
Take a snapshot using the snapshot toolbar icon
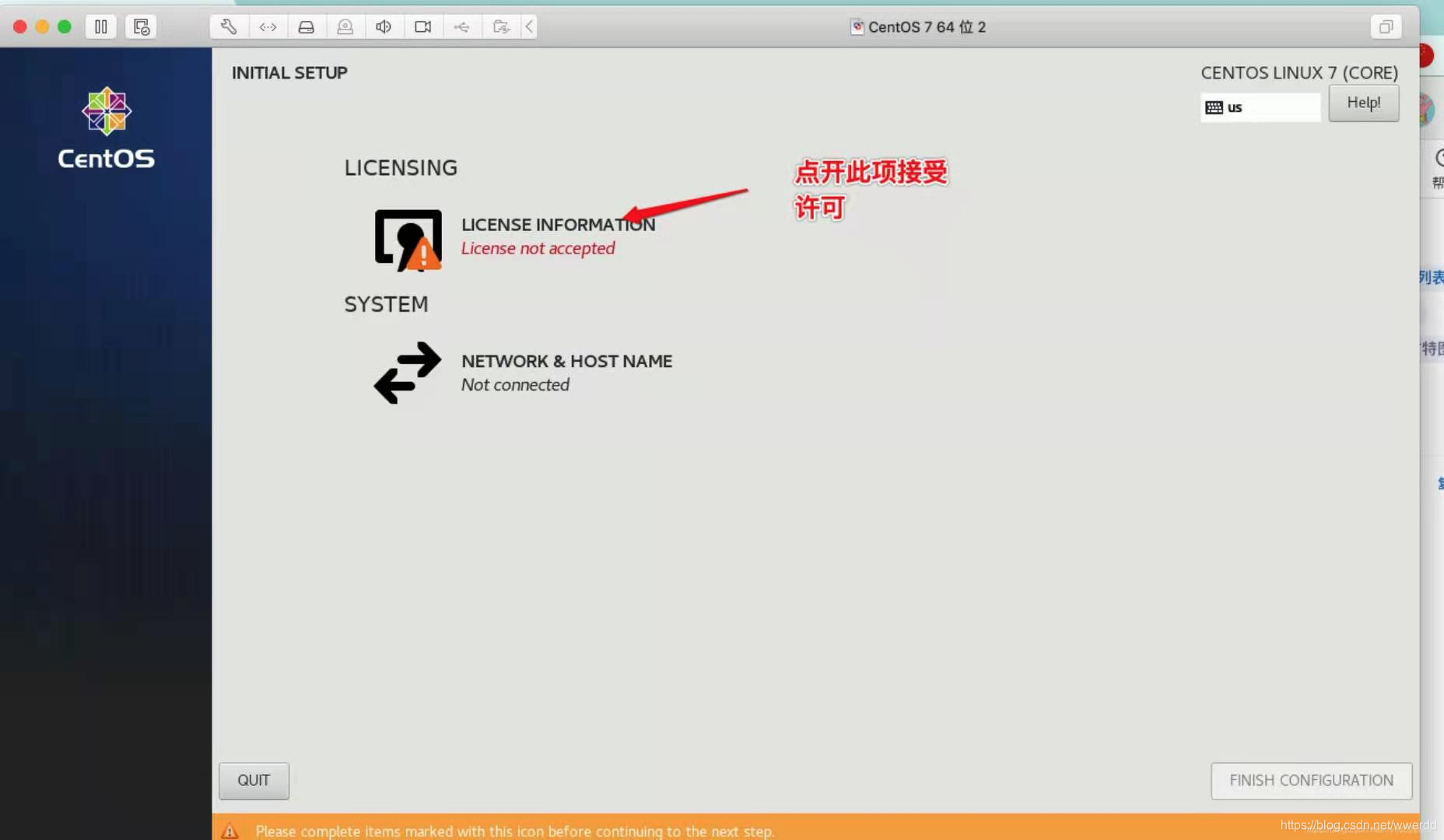pyautogui.click(x=141, y=27)
